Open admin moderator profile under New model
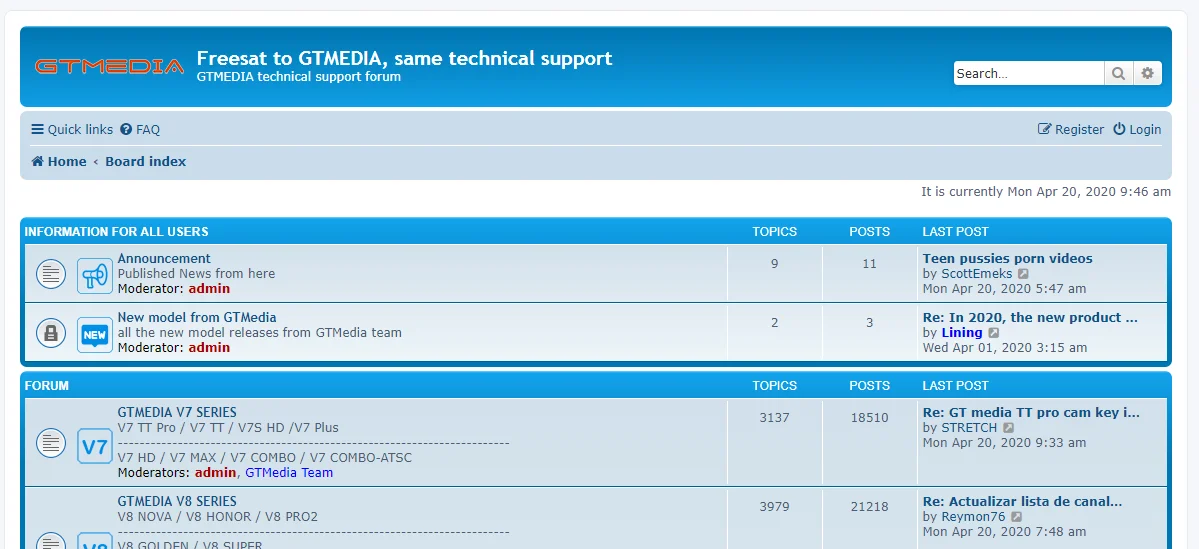This screenshot has height=549, width=1199. (x=209, y=348)
